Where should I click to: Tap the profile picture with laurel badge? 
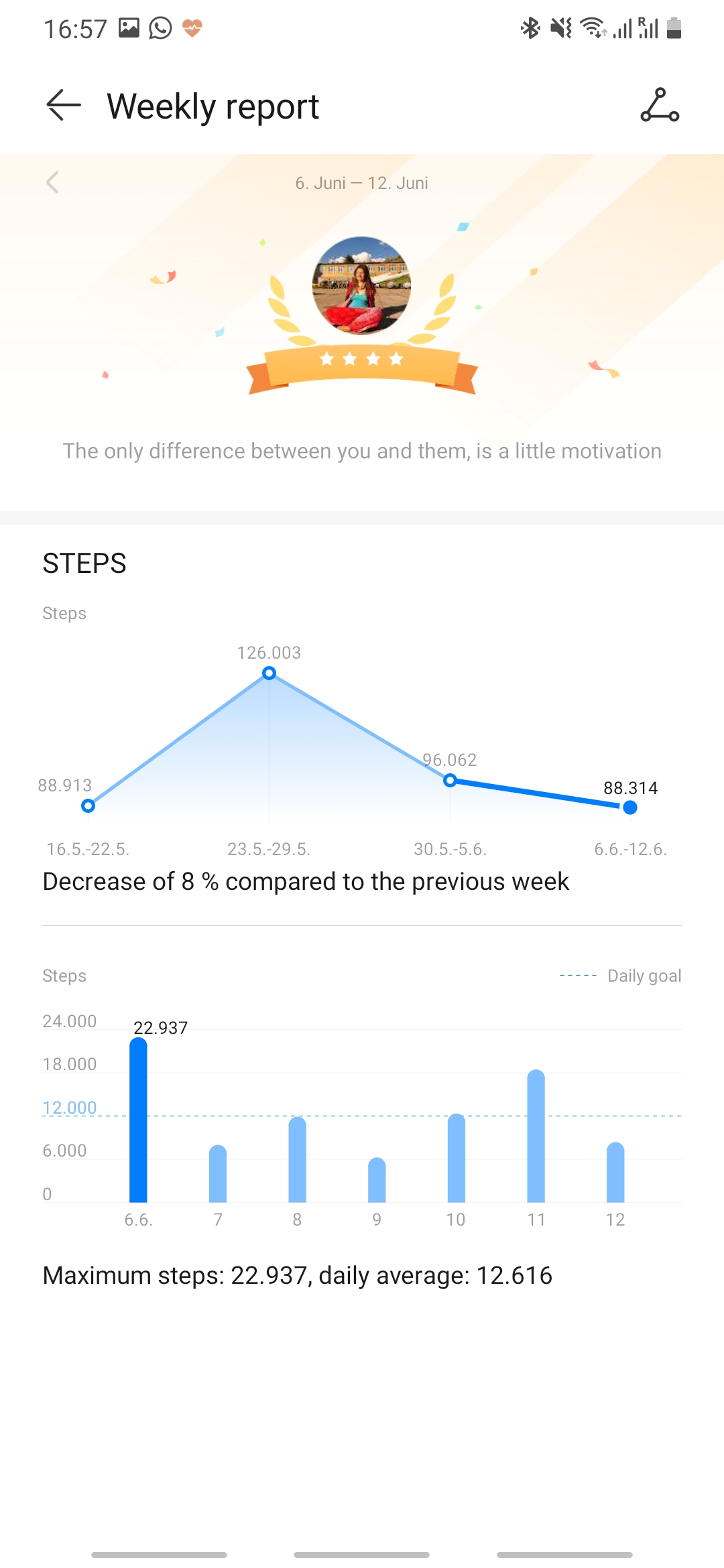coord(361,285)
